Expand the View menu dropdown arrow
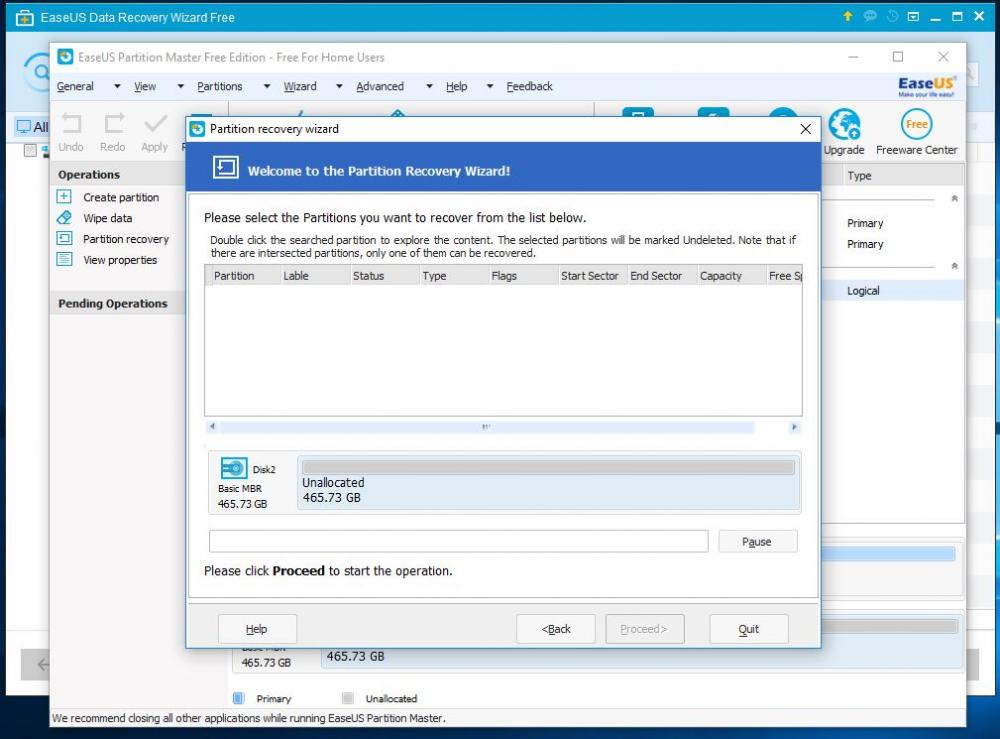This screenshot has height=739, width=1000. 180,86
